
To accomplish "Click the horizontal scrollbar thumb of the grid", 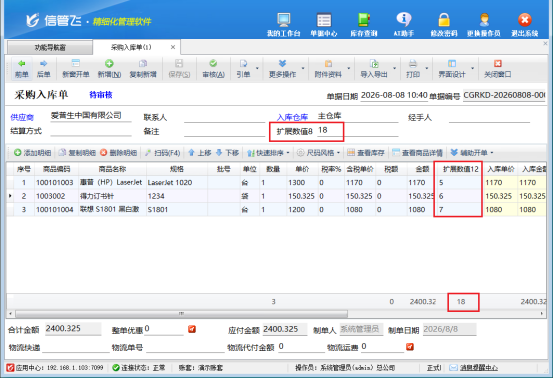I will [181, 313].
